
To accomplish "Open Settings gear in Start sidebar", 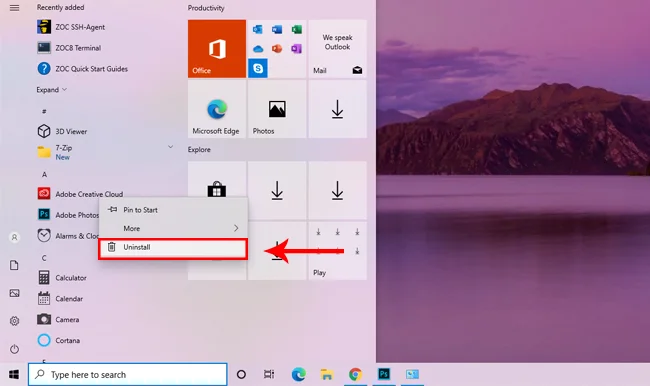I will 15,321.
